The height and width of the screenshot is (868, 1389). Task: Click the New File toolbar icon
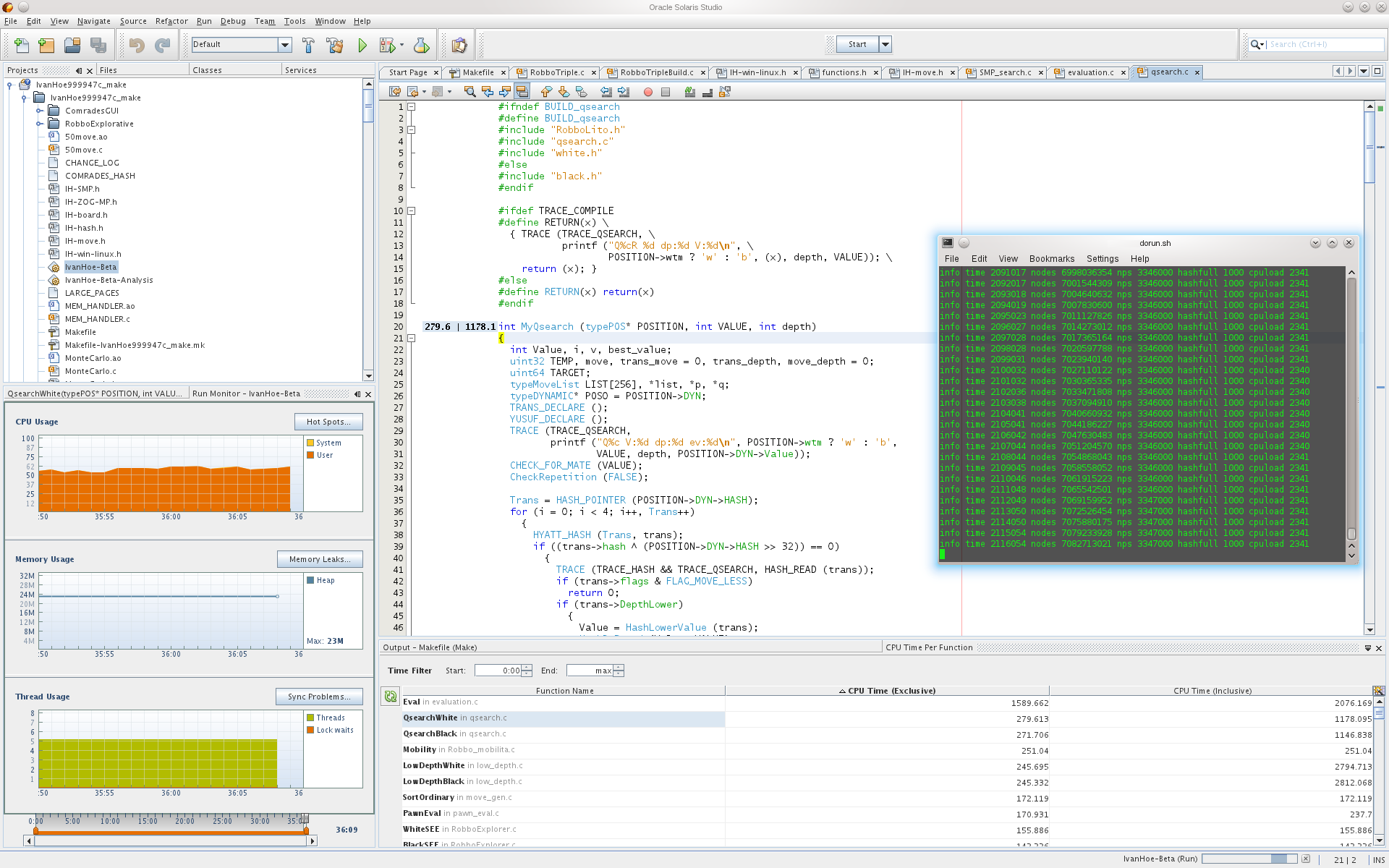click(22, 45)
